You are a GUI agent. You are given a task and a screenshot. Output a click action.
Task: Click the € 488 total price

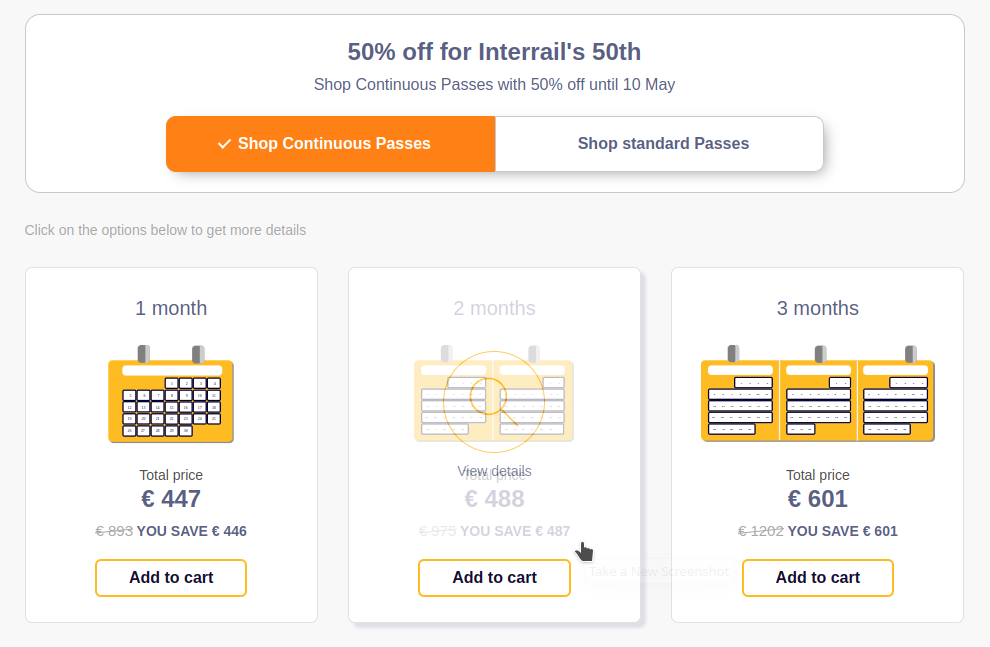(x=494, y=499)
